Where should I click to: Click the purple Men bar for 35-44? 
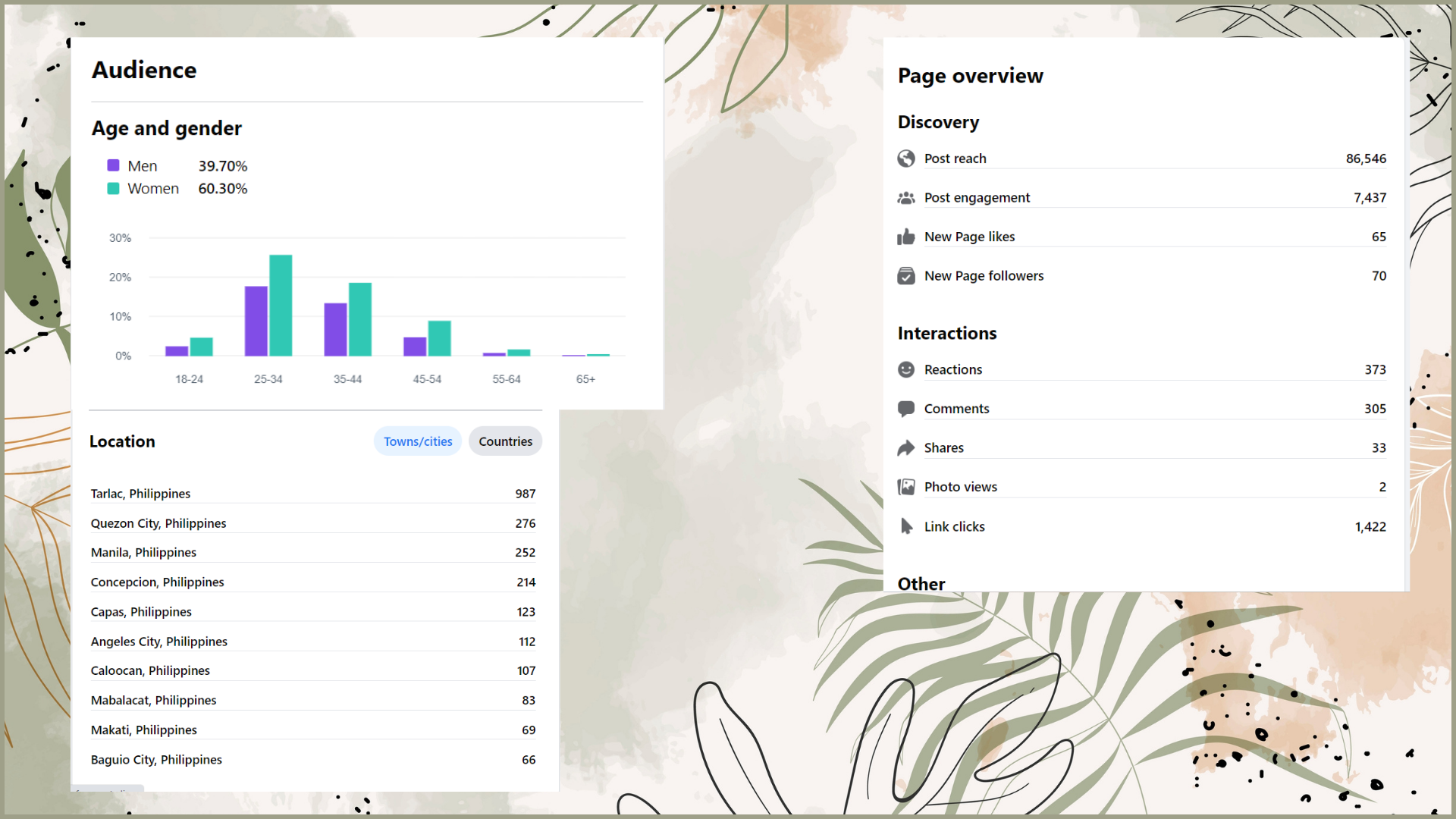[x=335, y=330]
